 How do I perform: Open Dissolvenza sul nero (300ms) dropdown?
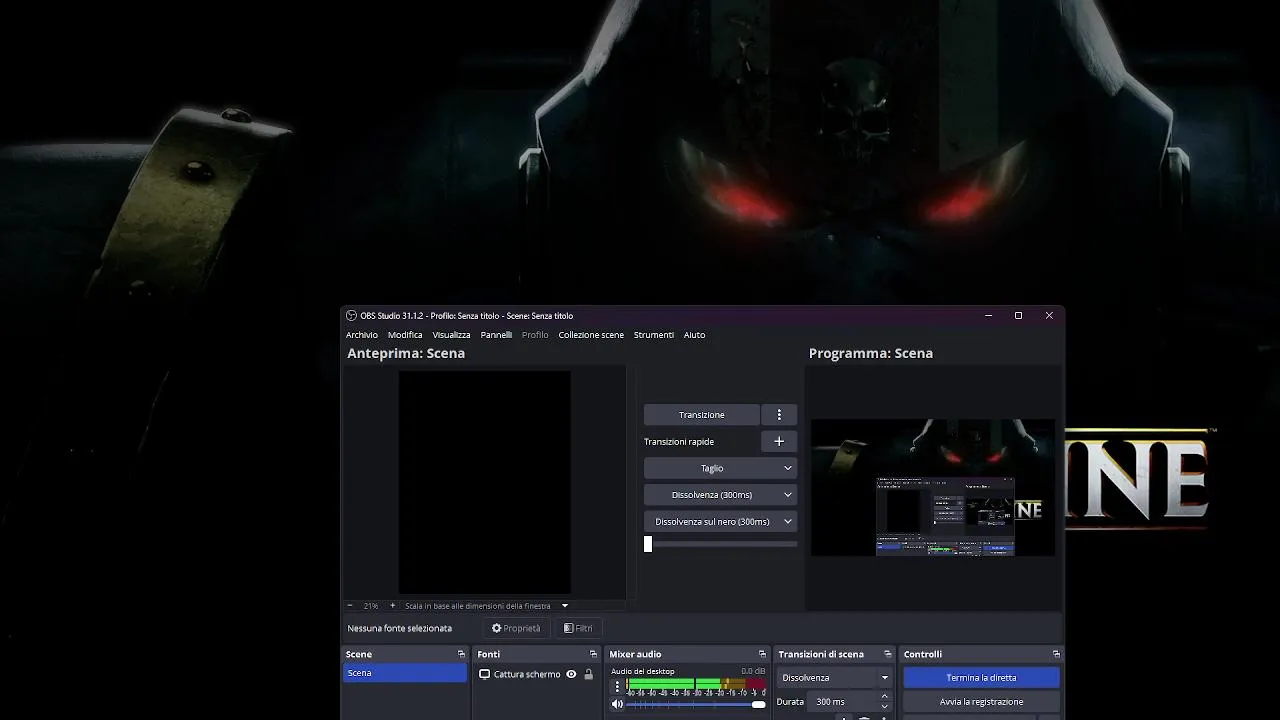[720, 521]
